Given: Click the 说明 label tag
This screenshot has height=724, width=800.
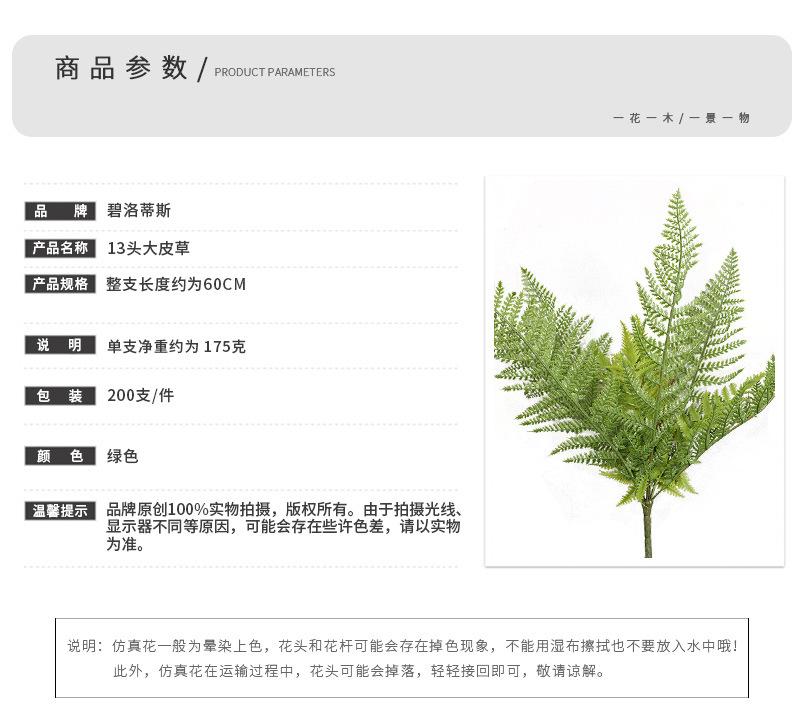Looking at the screenshot, I should [60, 345].
